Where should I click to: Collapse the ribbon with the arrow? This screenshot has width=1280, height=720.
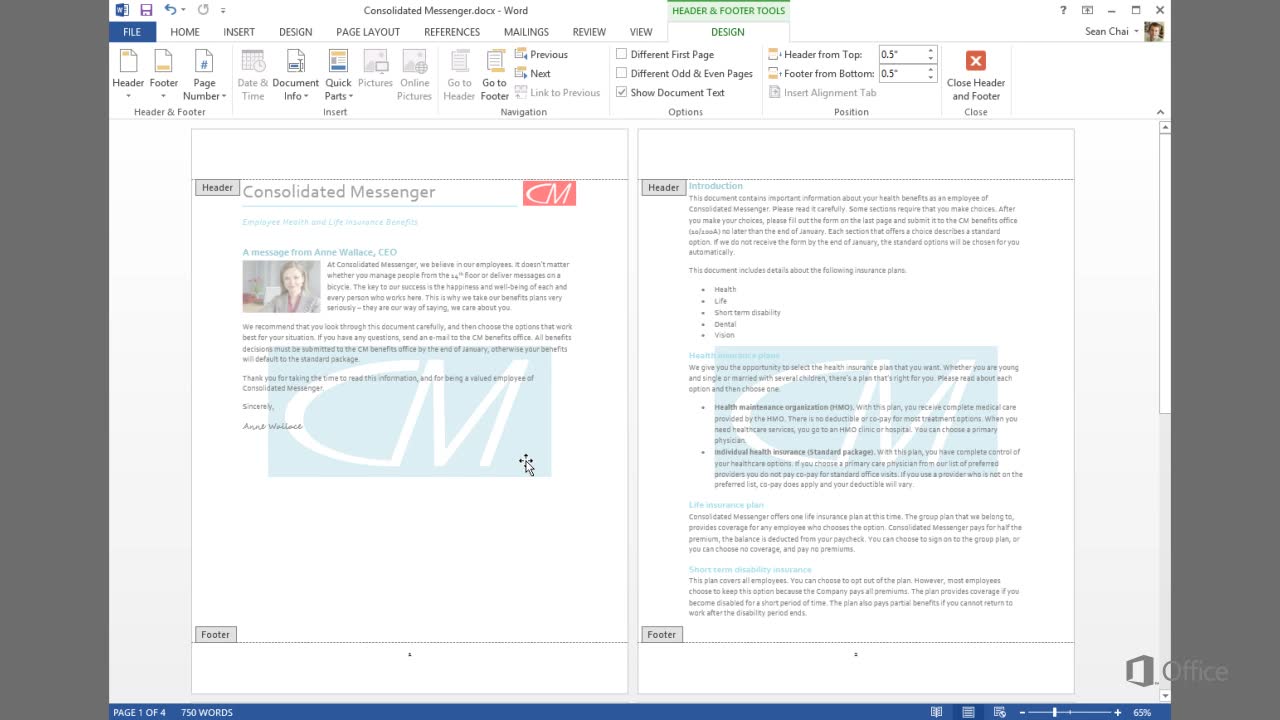[1160, 112]
